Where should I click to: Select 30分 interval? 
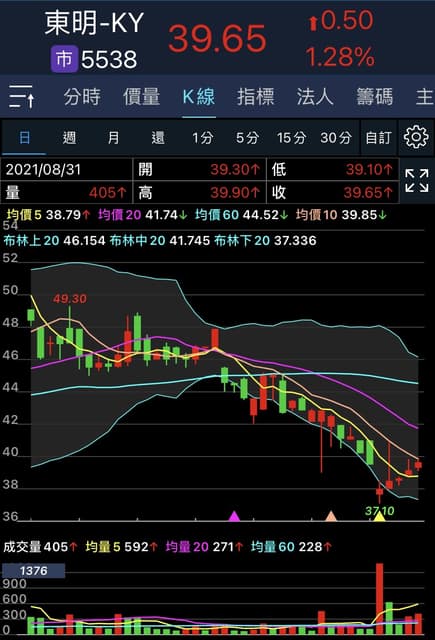pos(336,138)
